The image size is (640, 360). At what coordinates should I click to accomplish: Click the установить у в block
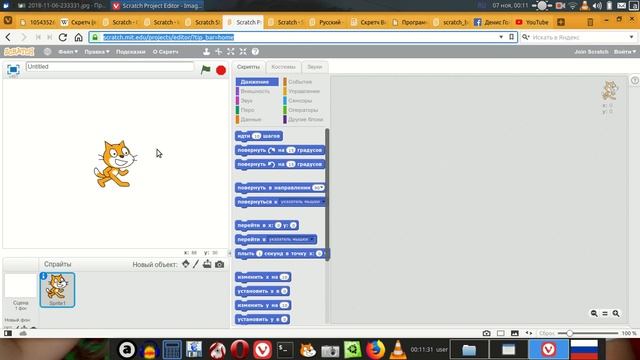coord(262,319)
